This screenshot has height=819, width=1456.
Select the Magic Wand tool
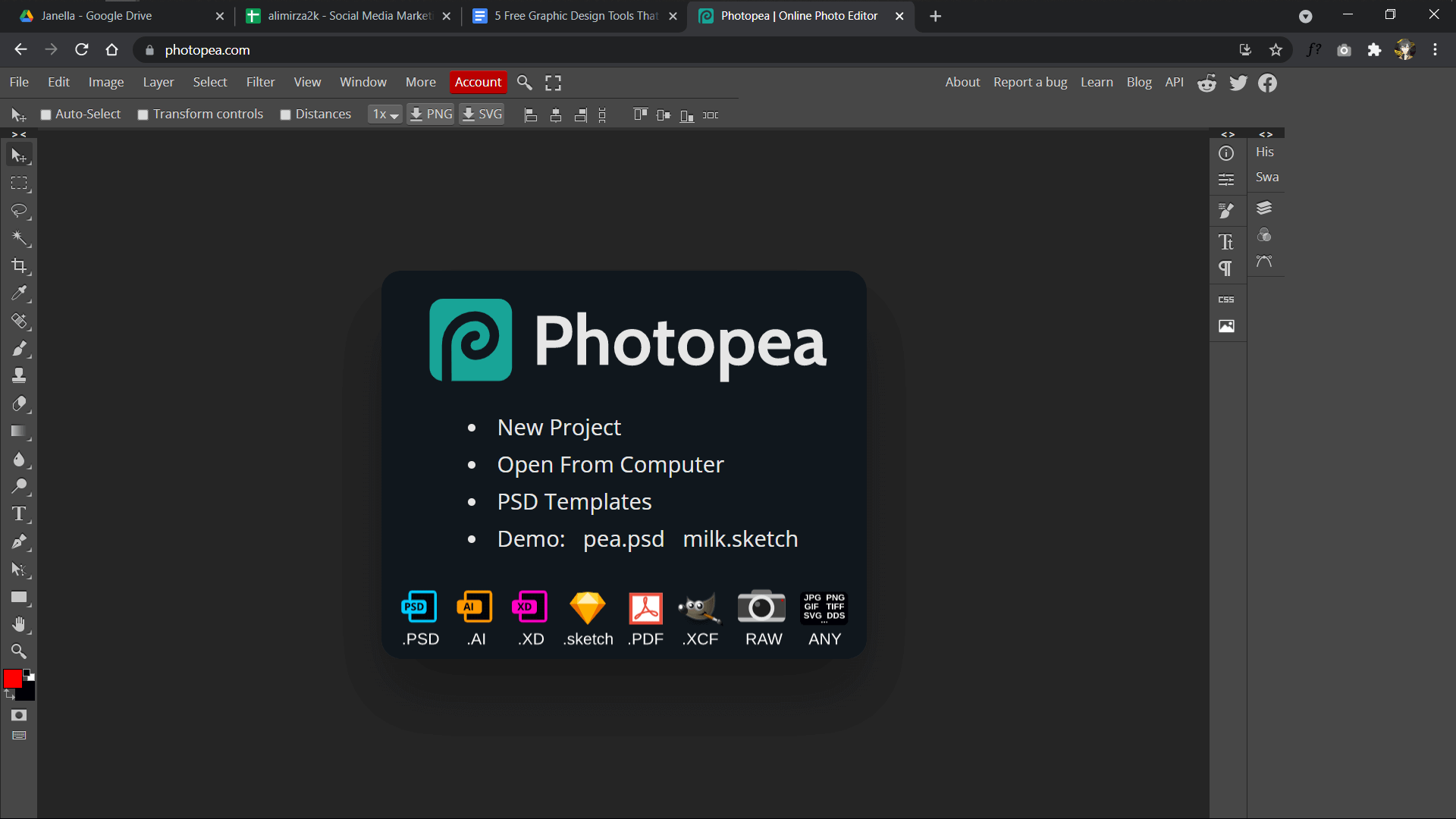click(19, 239)
